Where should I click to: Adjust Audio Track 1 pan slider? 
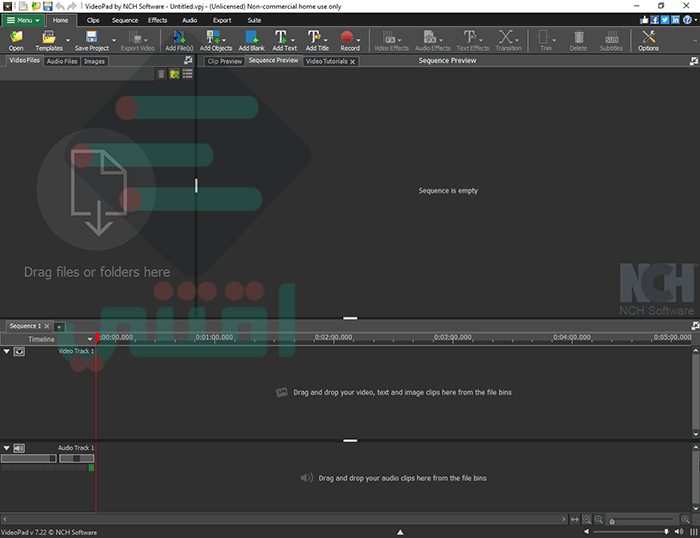click(x=76, y=458)
